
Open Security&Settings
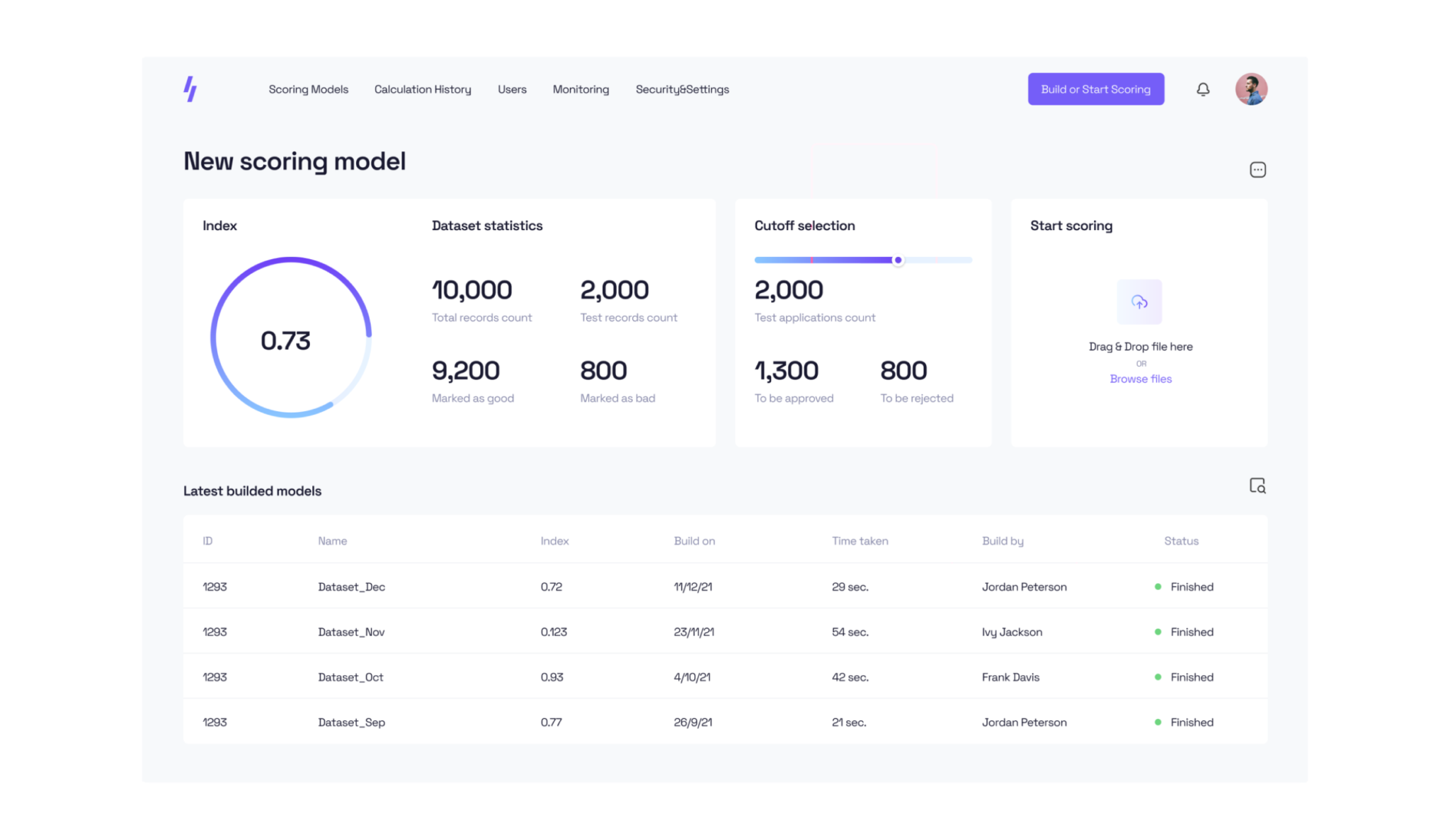683,89
